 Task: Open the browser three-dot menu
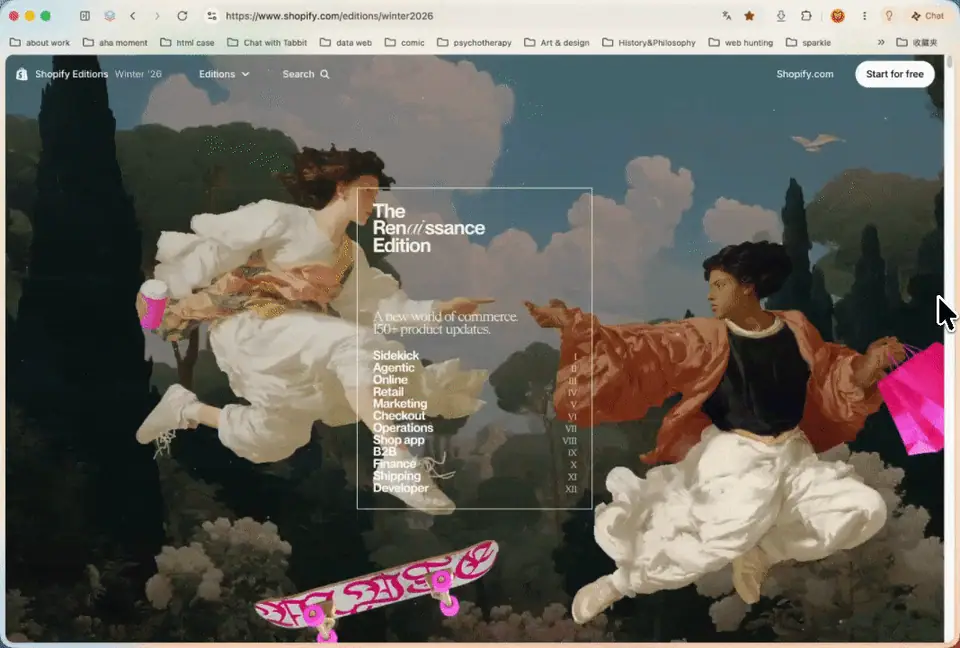pos(864,16)
